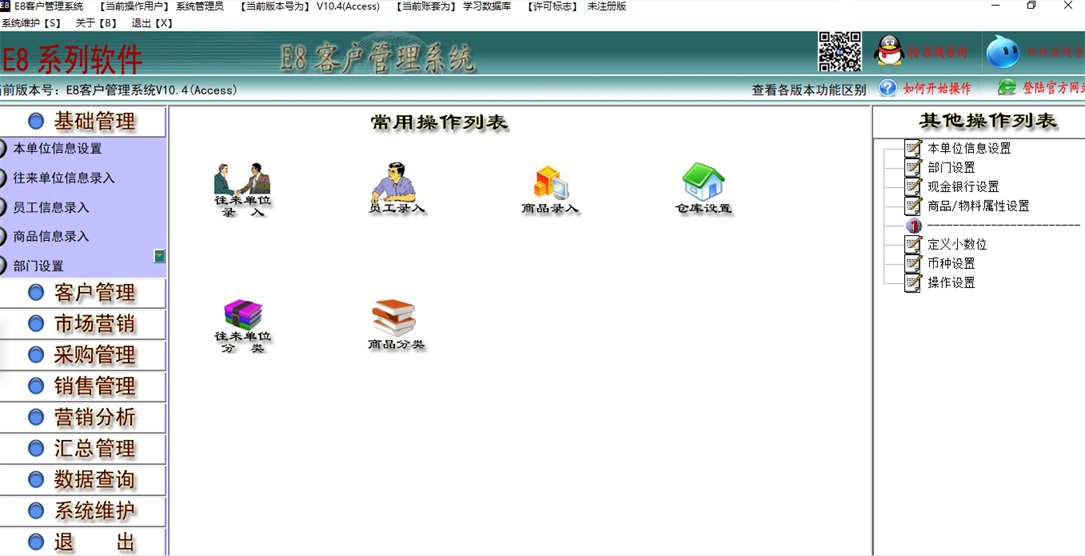Expand the 客户管理 section
This screenshot has width=1085, height=556.
[84, 293]
